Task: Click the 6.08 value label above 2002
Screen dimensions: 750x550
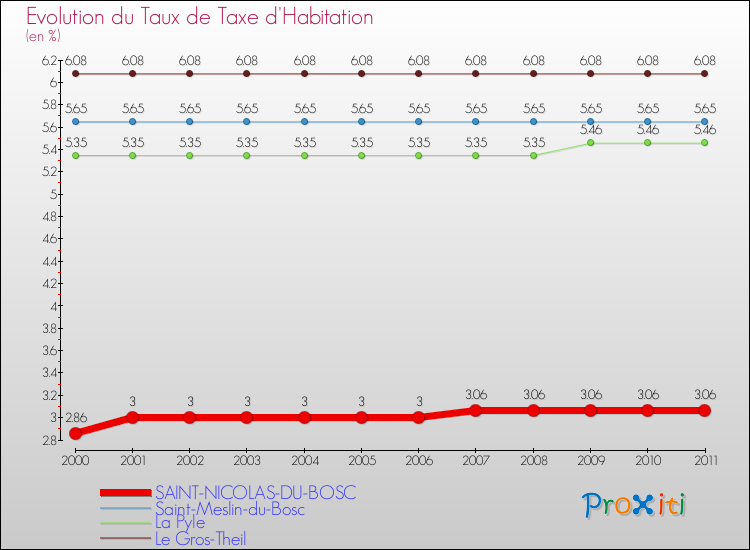Action: tap(190, 61)
